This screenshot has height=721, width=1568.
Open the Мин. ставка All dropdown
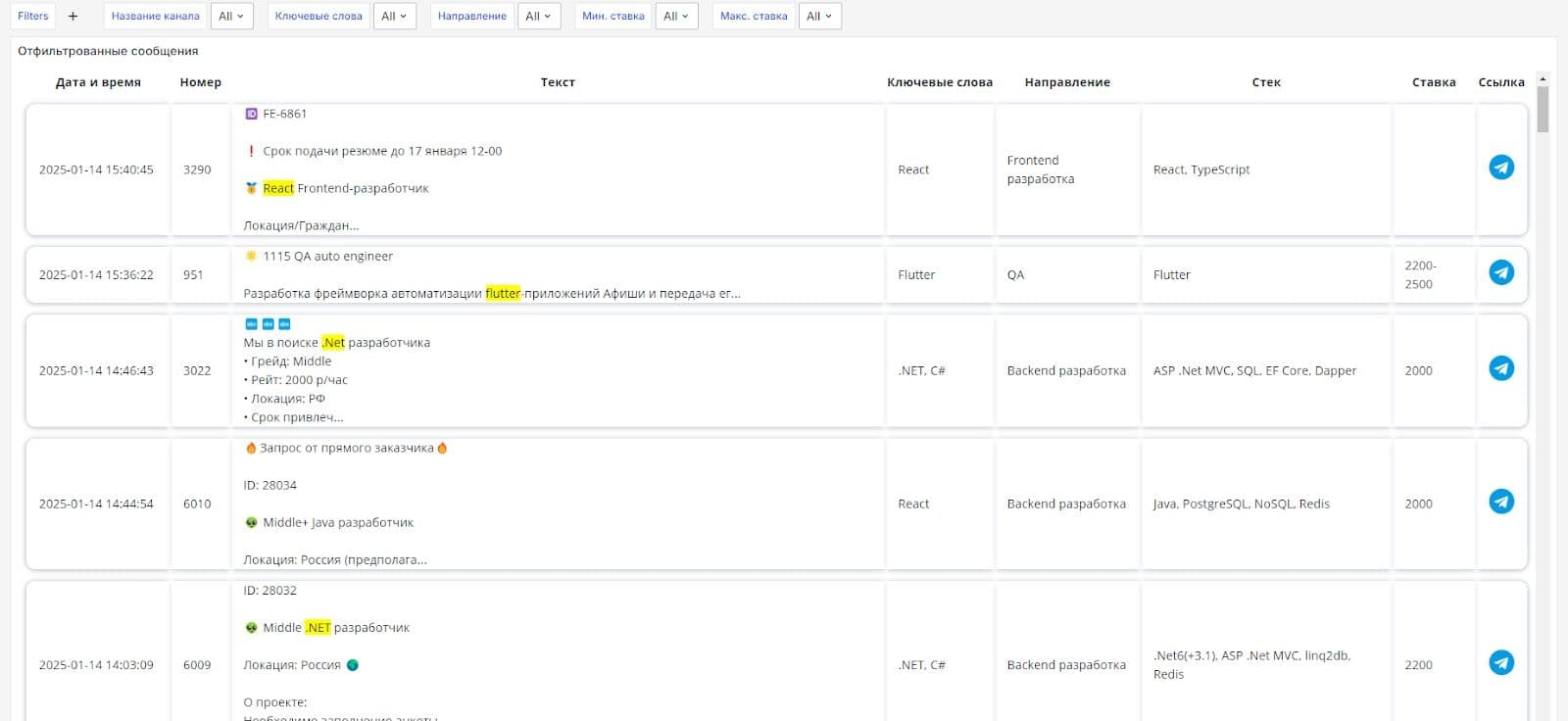pyautogui.click(x=676, y=16)
